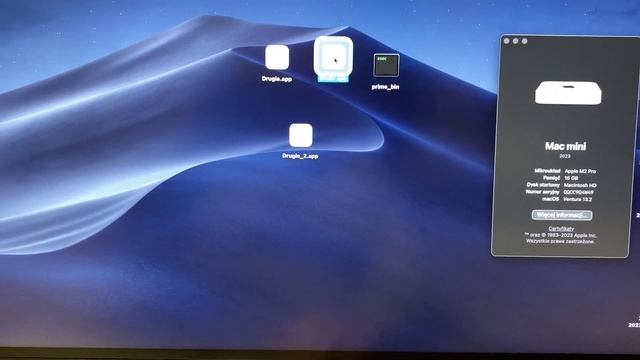Click the 'Mikroukład' label
640x360 pixels.
547,171
